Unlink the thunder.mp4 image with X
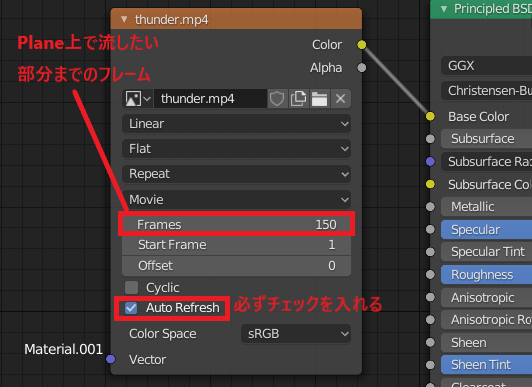The width and height of the screenshot is (532, 387). 340,99
